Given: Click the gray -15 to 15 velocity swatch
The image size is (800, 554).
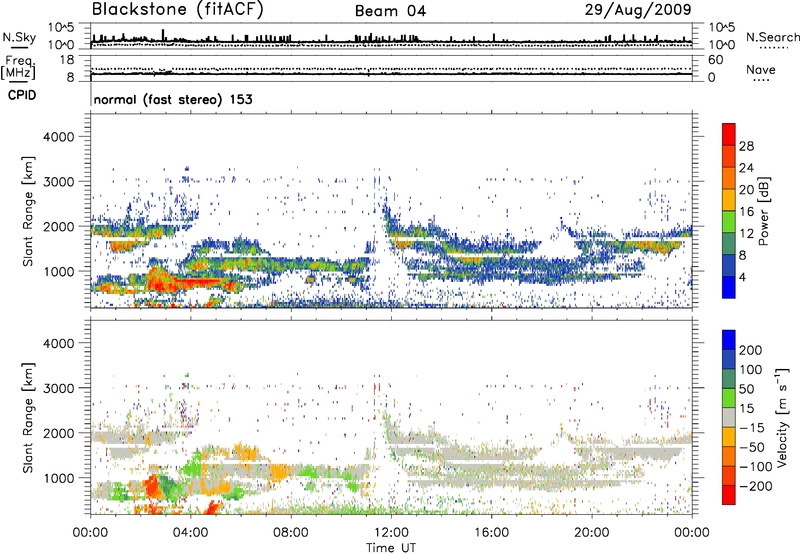Looking at the screenshot, I should point(729,417).
